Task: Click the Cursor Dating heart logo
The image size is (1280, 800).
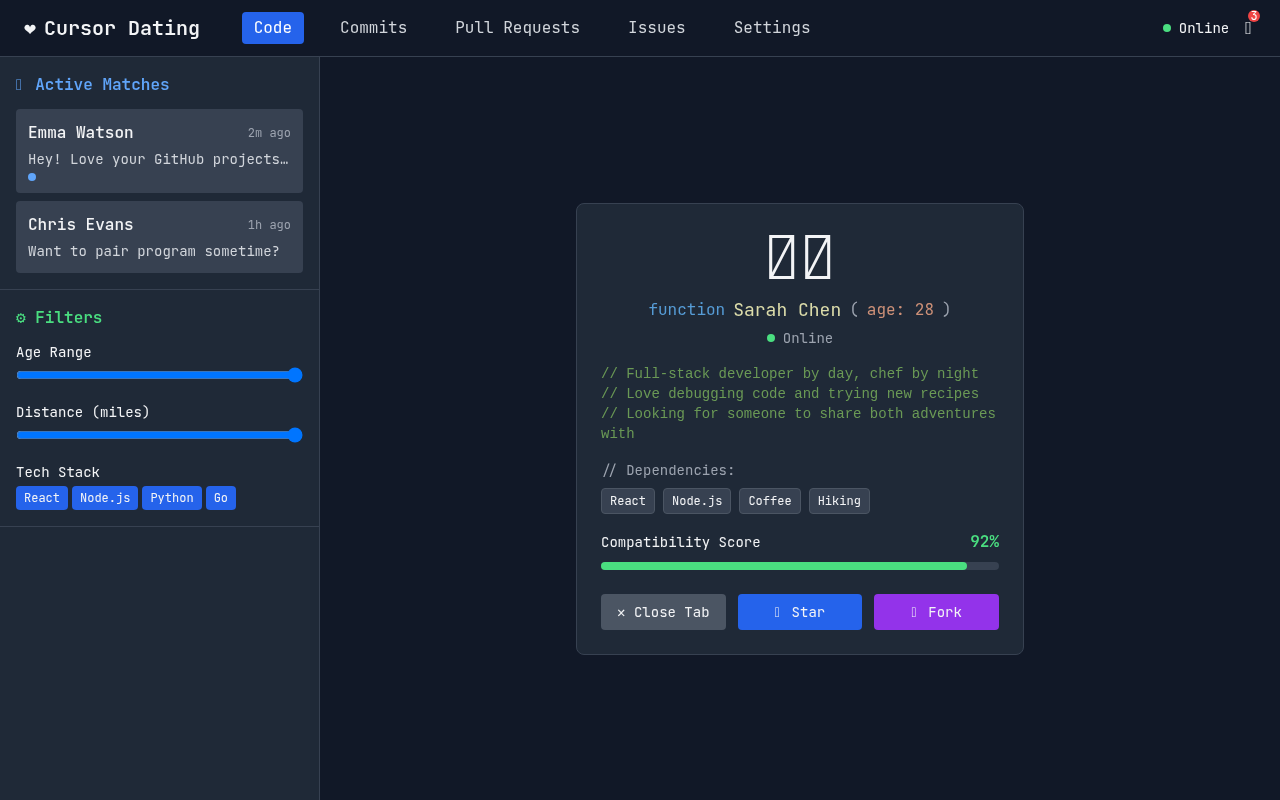Action: [30, 28]
